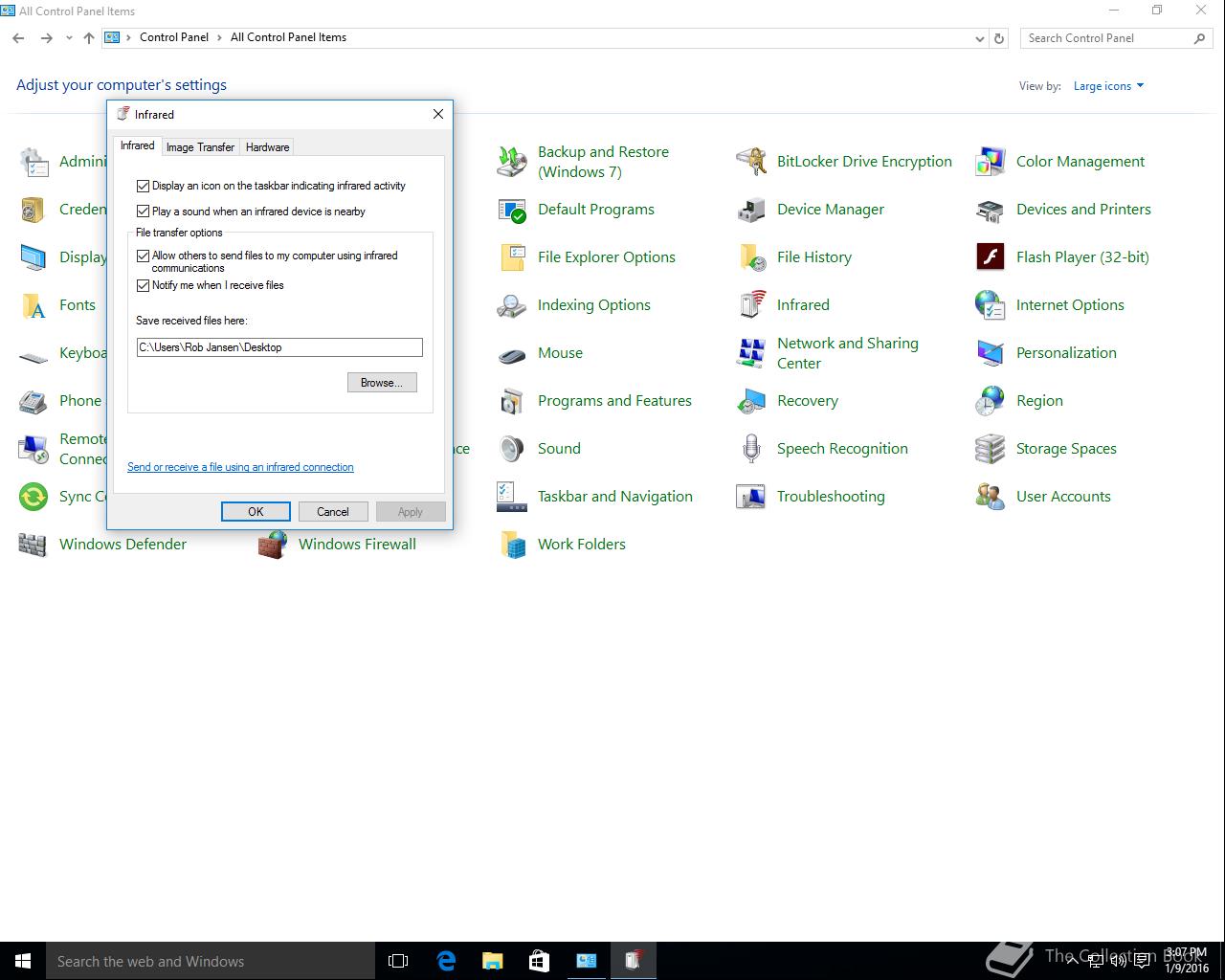Open the File History icon
1225x980 pixels.
(751, 257)
